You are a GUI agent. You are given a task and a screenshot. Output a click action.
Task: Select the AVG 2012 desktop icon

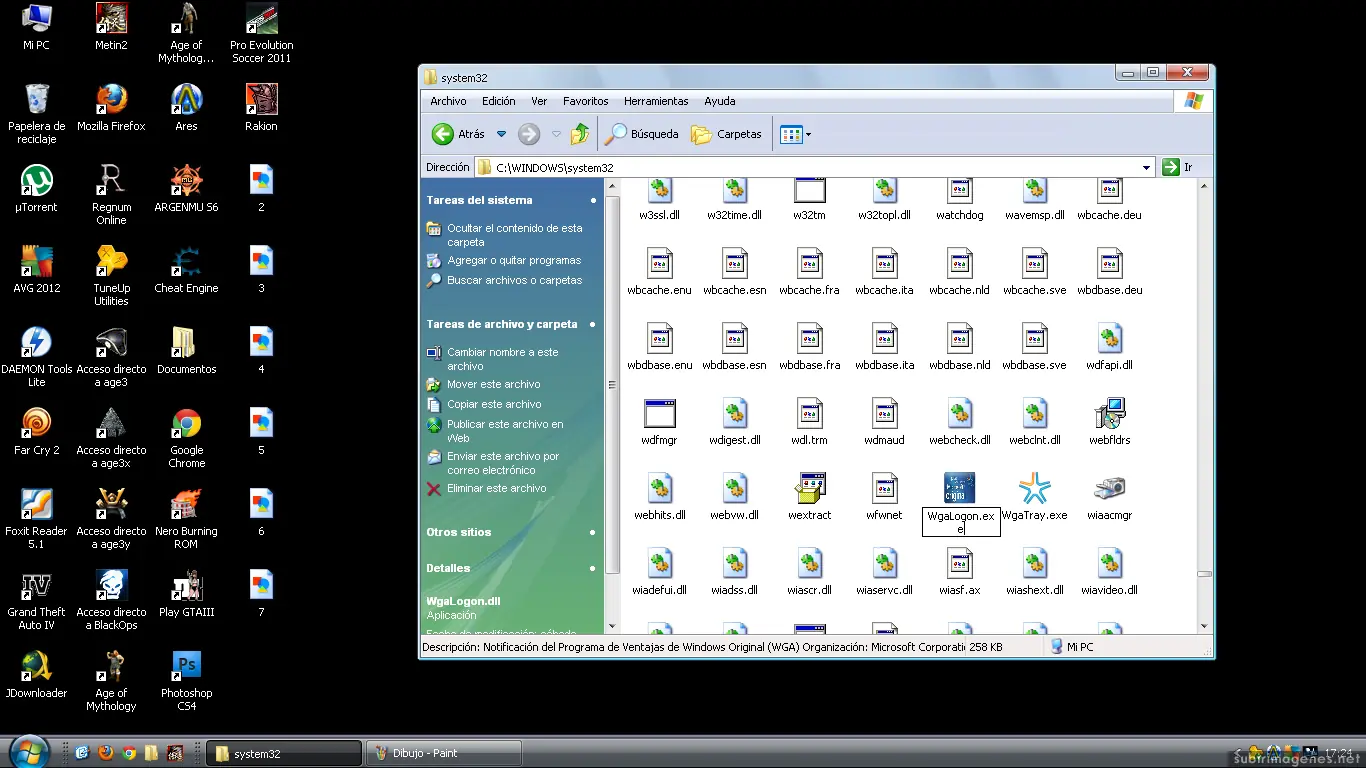(x=36, y=270)
